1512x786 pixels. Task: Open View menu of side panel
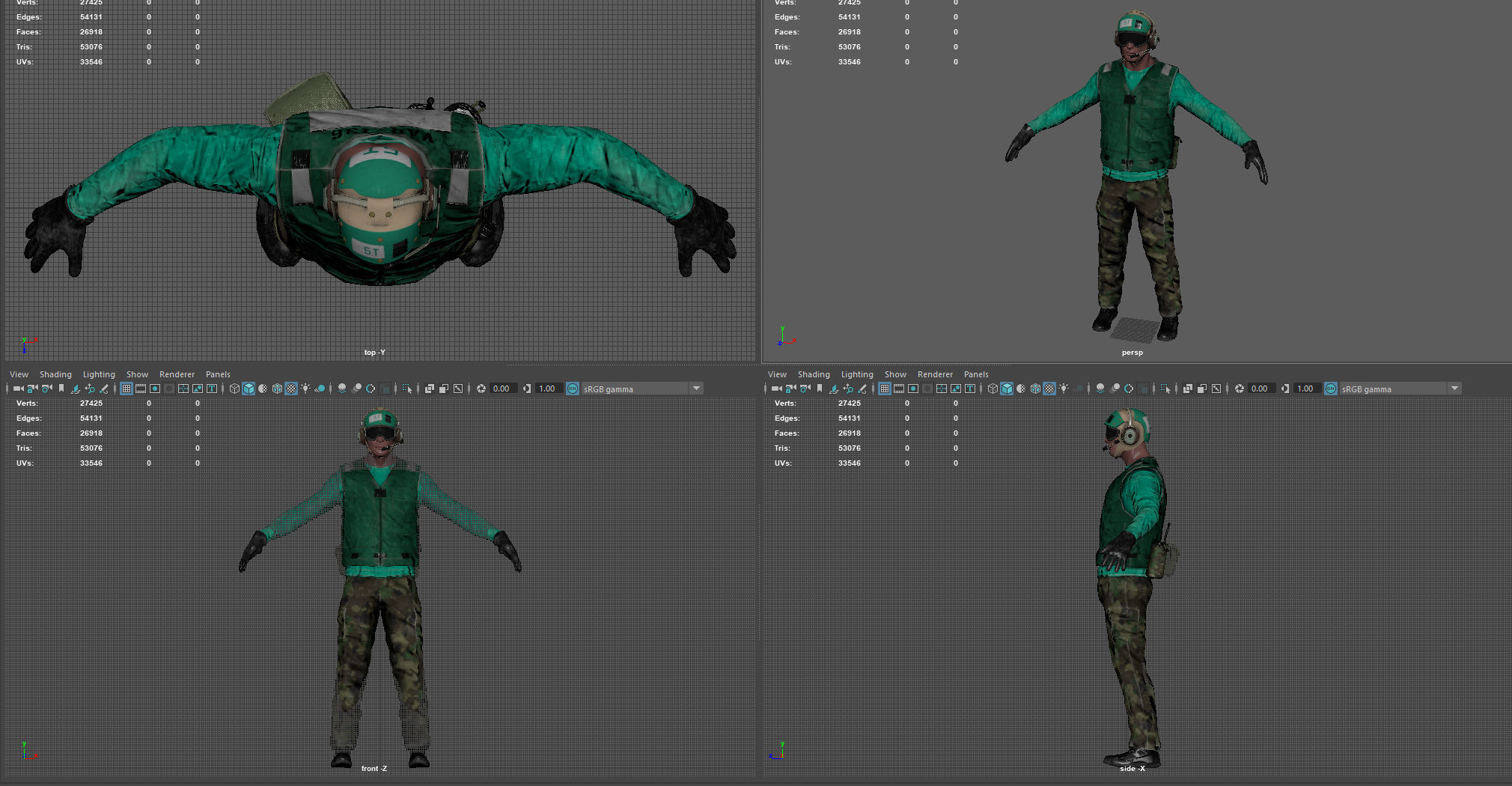(x=777, y=374)
